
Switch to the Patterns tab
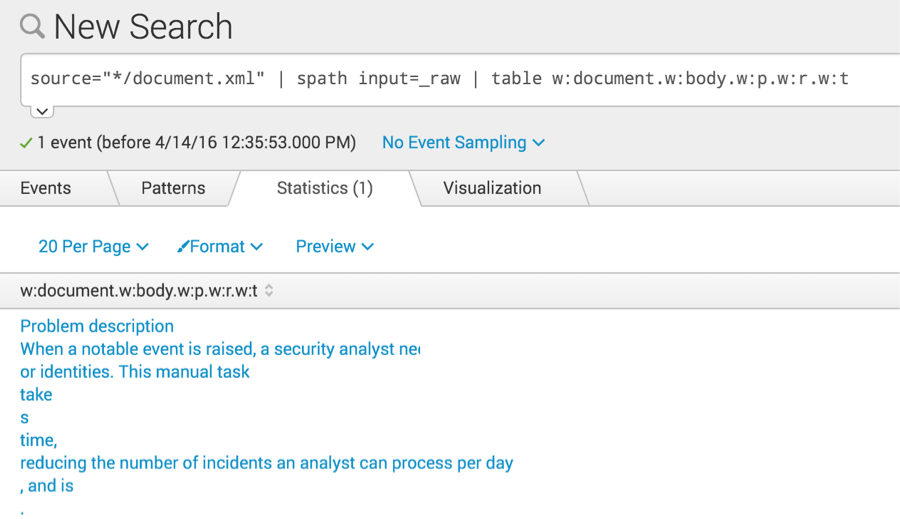(173, 188)
